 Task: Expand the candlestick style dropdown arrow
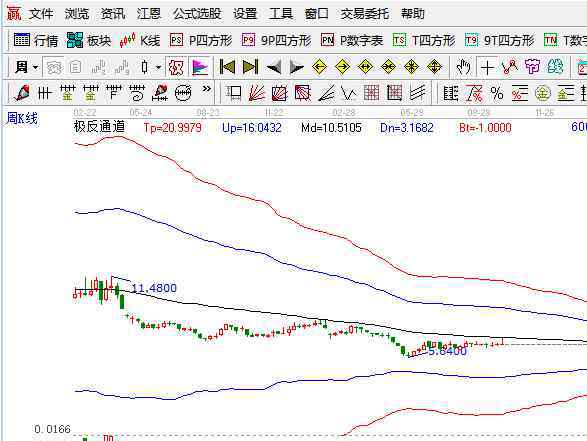pyautogui.click(x=159, y=68)
